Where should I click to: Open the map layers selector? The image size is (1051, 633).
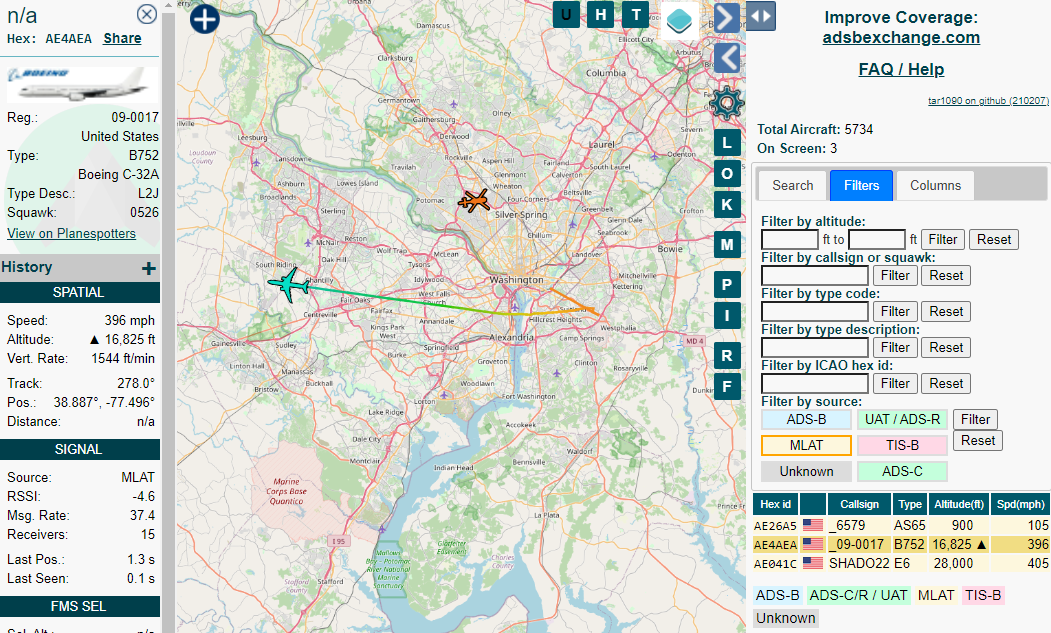(679, 20)
